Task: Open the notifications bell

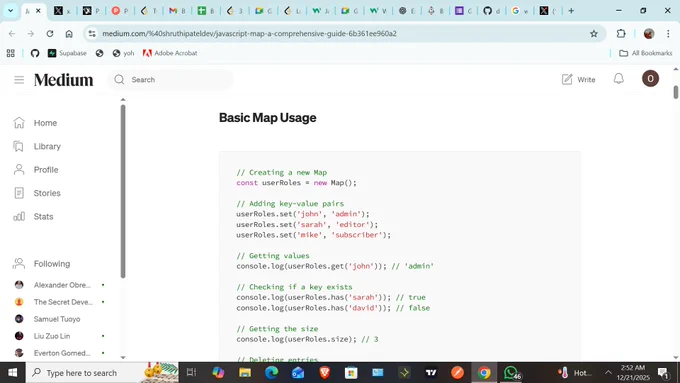Action: tap(619, 79)
